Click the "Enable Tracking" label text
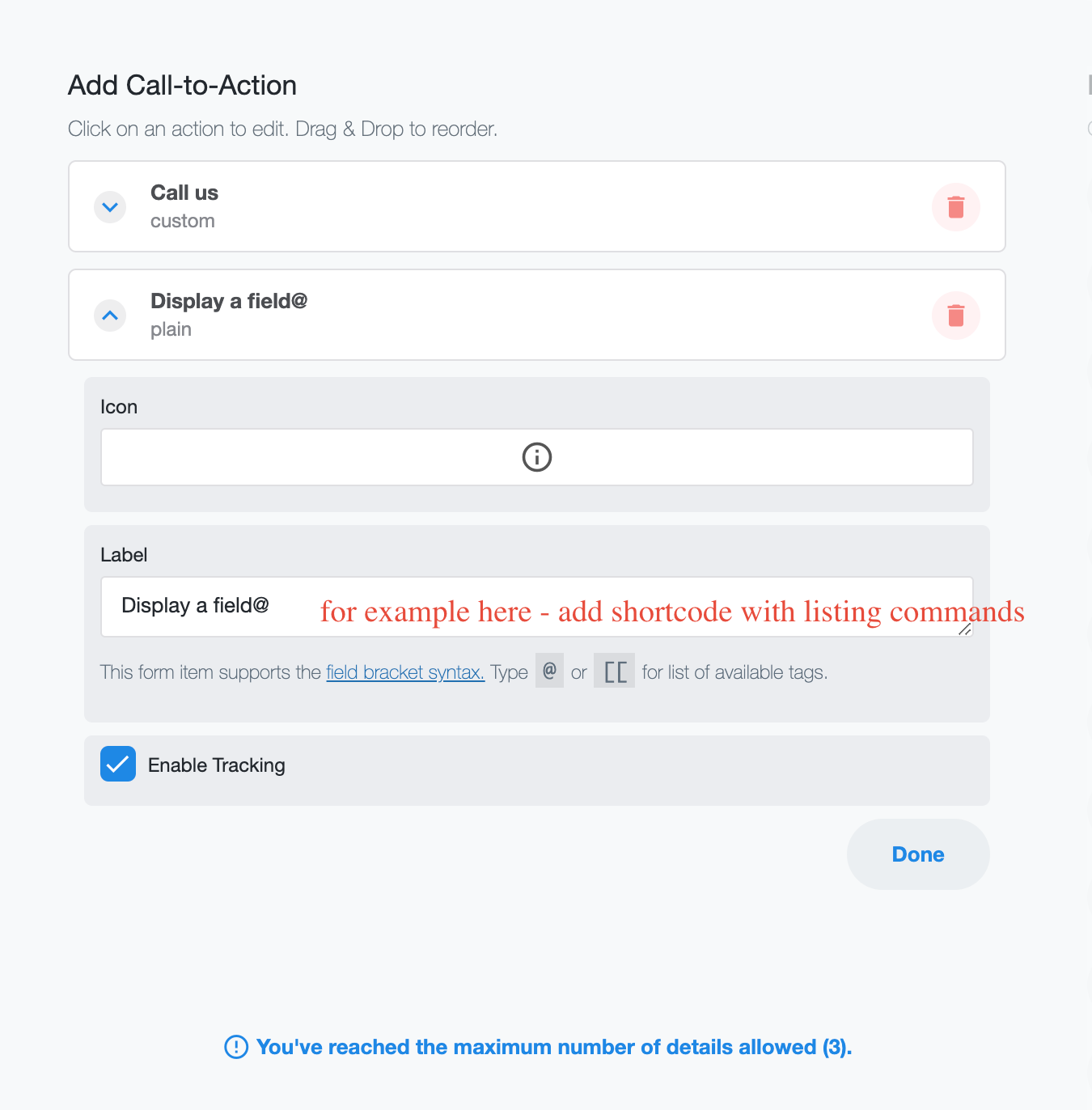The image size is (1092, 1110). click(x=216, y=765)
